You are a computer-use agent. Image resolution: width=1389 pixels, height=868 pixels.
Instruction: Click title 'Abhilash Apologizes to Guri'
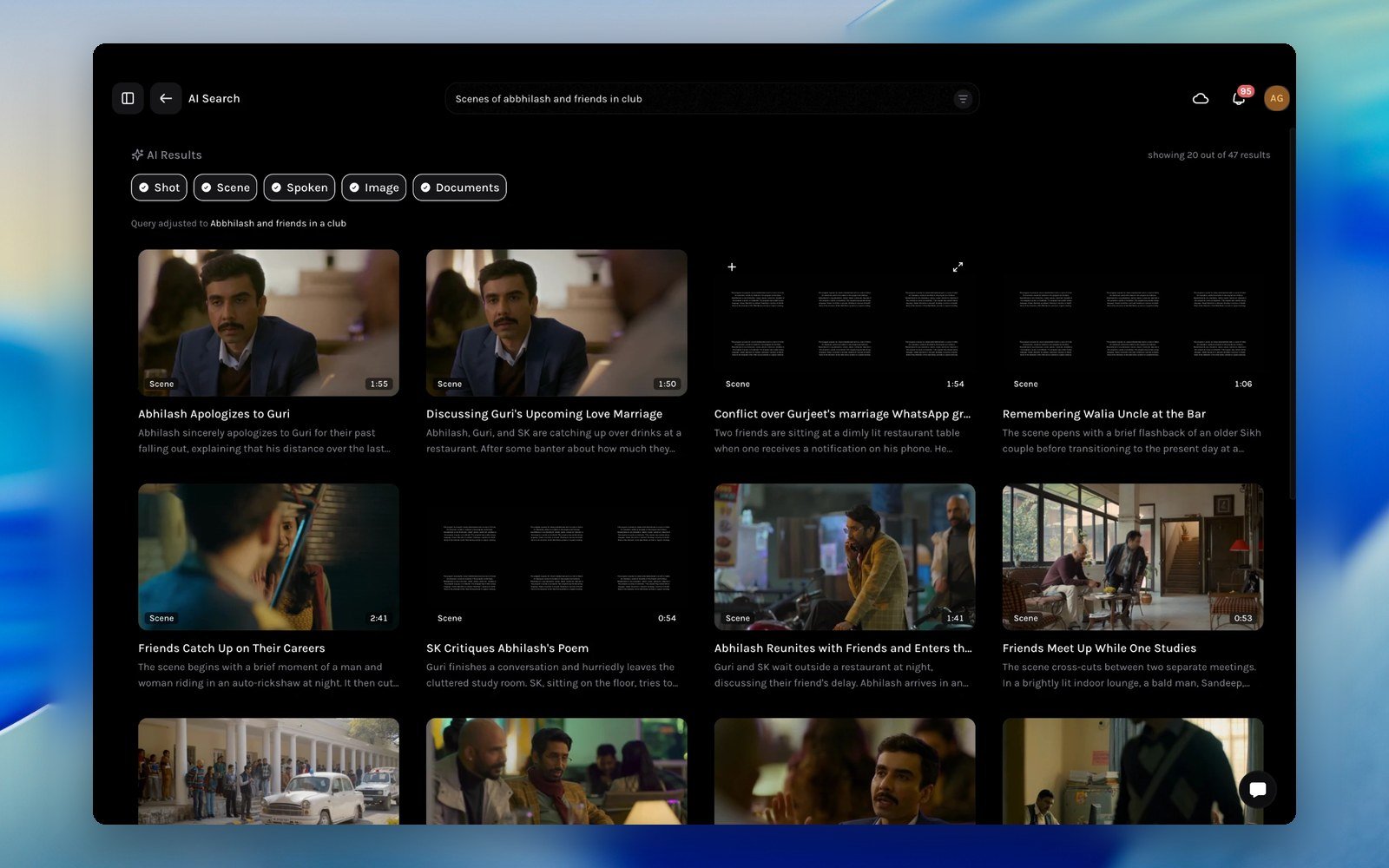click(x=214, y=414)
